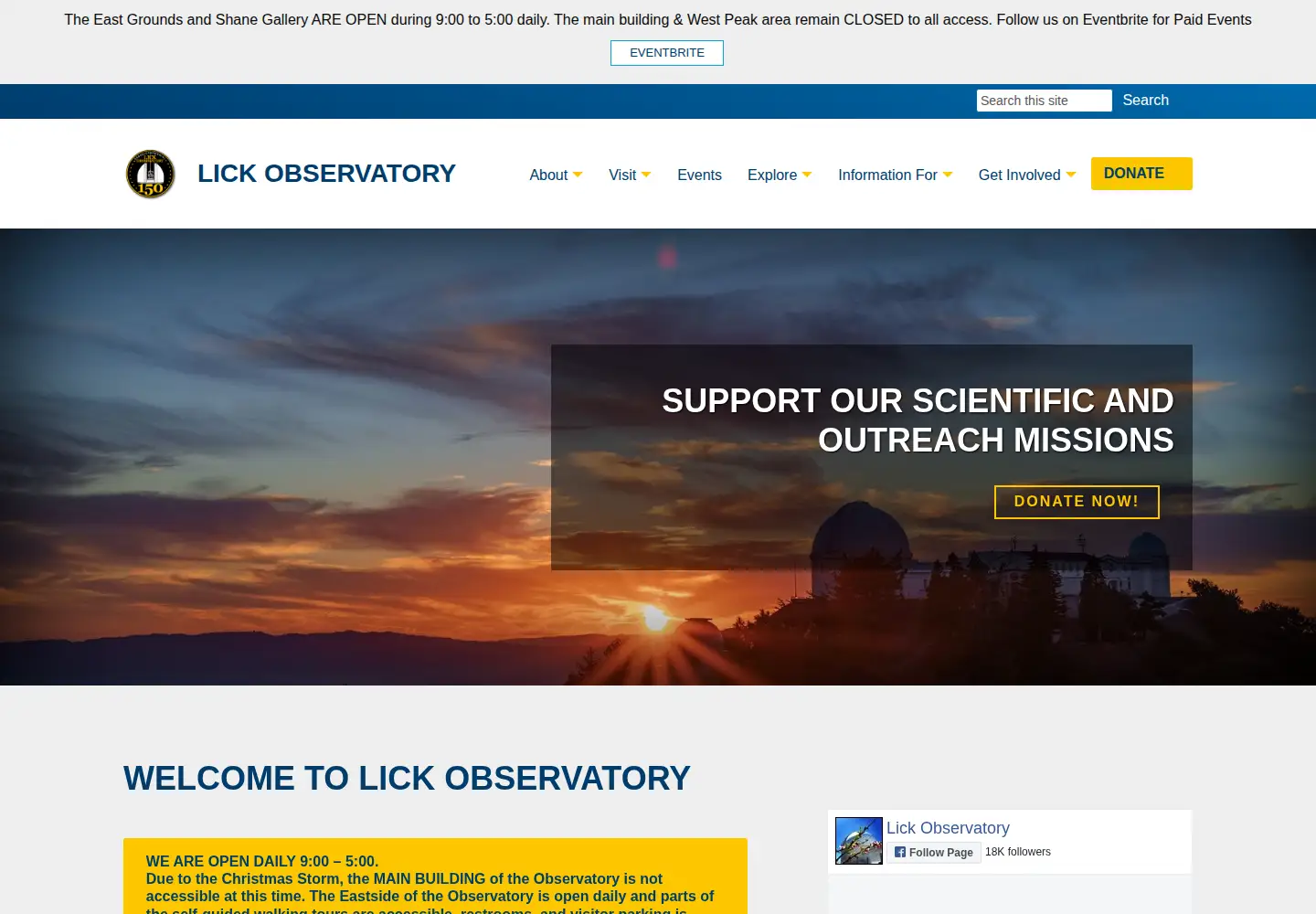Expand the Get Involved dropdown arrow
The image size is (1316, 914).
point(1071,175)
